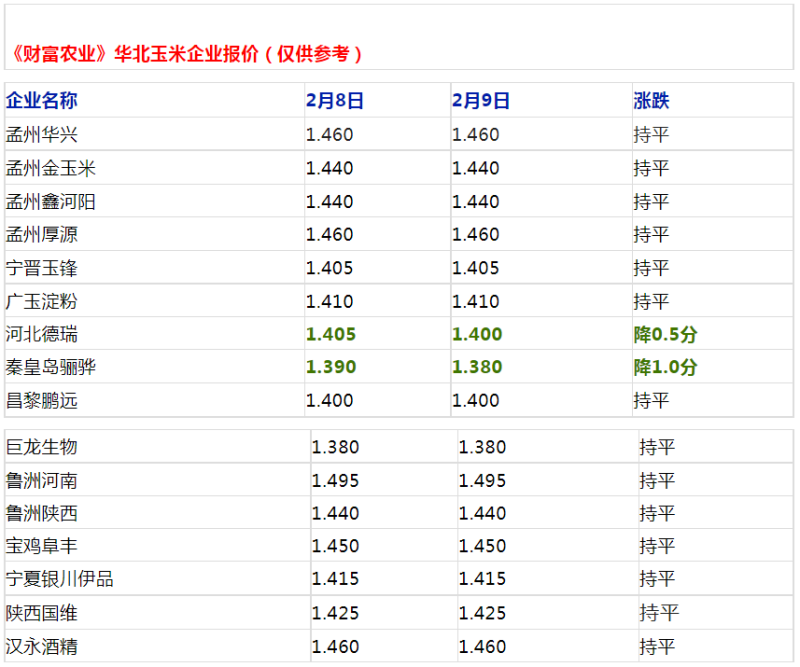Click the company name 鲁洲陕西
This screenshot has width=800, height=667.
(x=41, y=513)
